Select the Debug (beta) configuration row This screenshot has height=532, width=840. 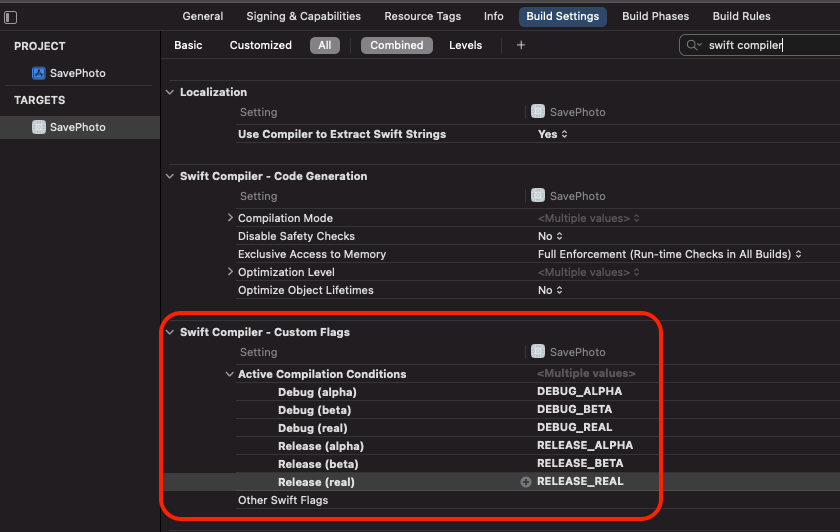[314, 410]
